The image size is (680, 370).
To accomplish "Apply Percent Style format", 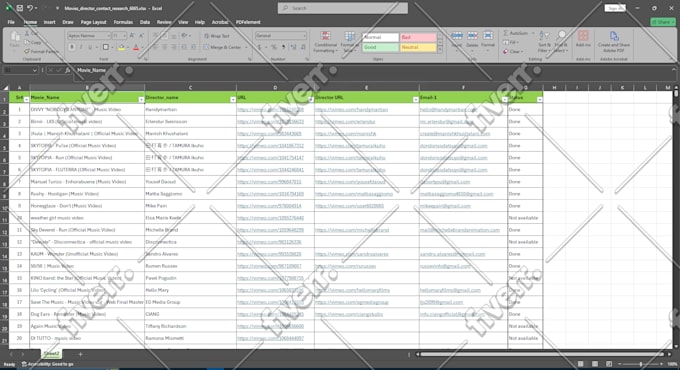I will point(274,47).
